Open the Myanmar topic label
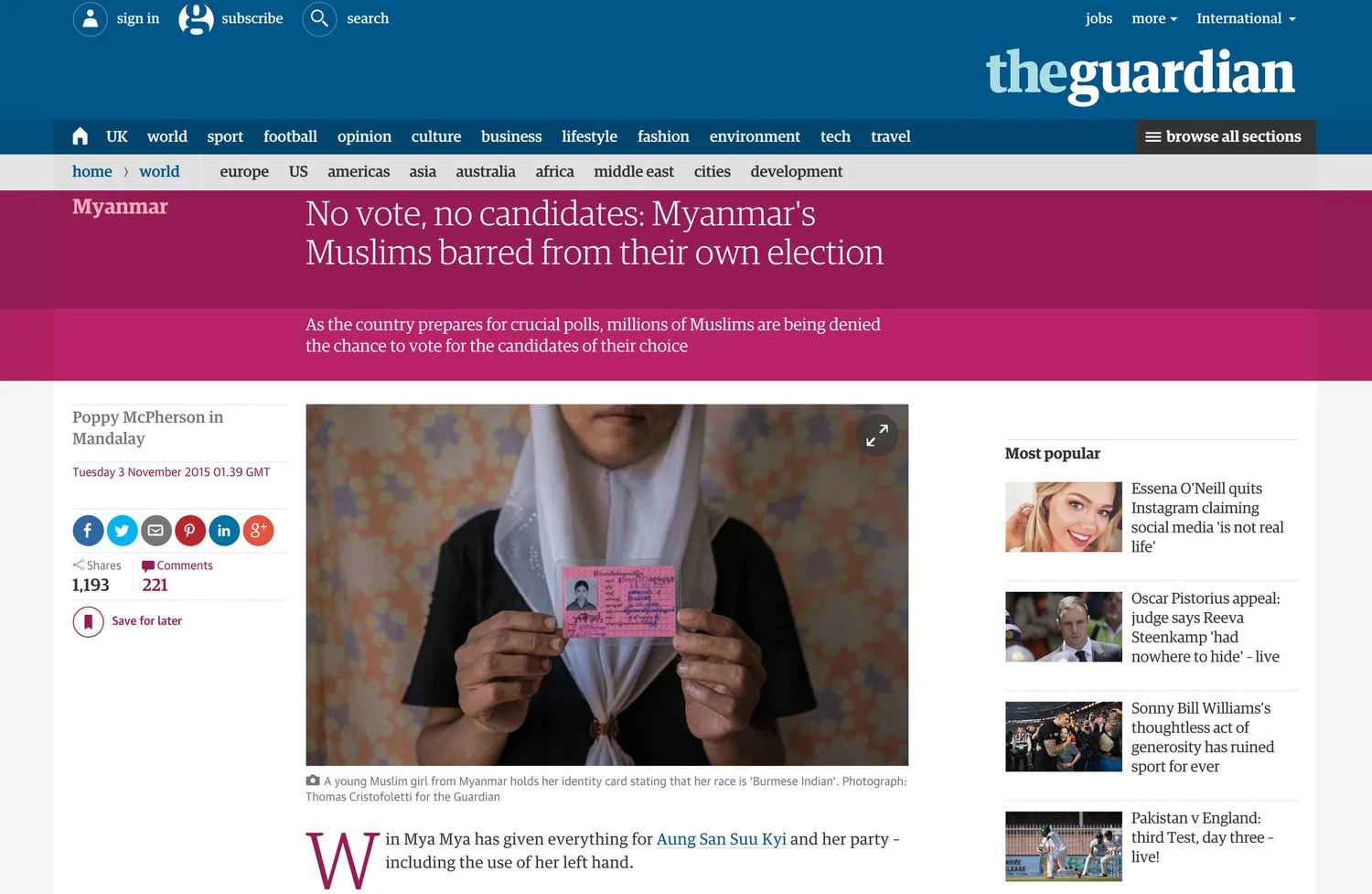The width and height of the screenshot is (1372, 894). pos(120,207)
